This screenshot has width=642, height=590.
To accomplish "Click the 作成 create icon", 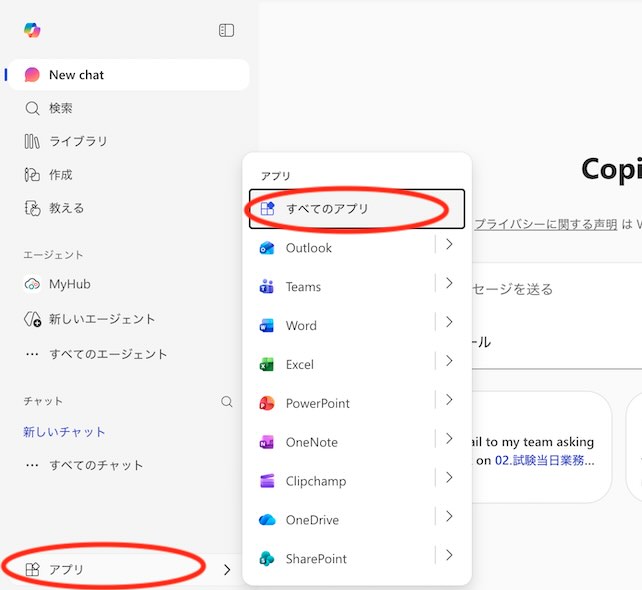I will (32, 175).
